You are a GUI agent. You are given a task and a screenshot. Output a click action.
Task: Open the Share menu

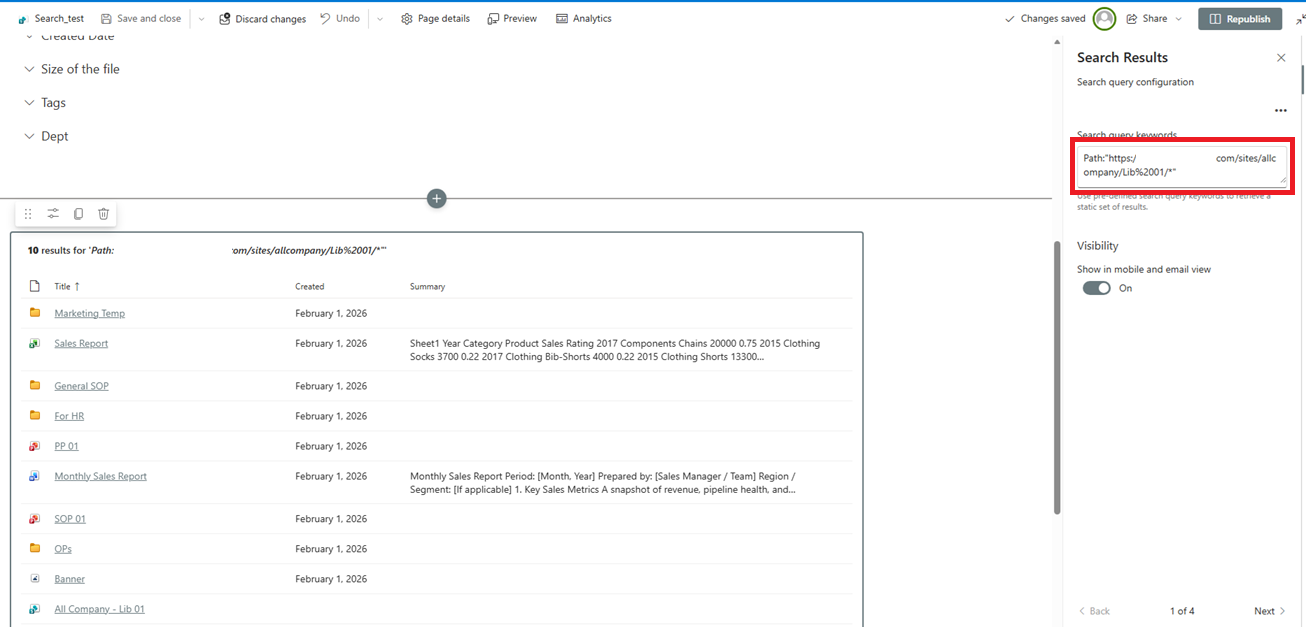click(x=1154, y=19)
